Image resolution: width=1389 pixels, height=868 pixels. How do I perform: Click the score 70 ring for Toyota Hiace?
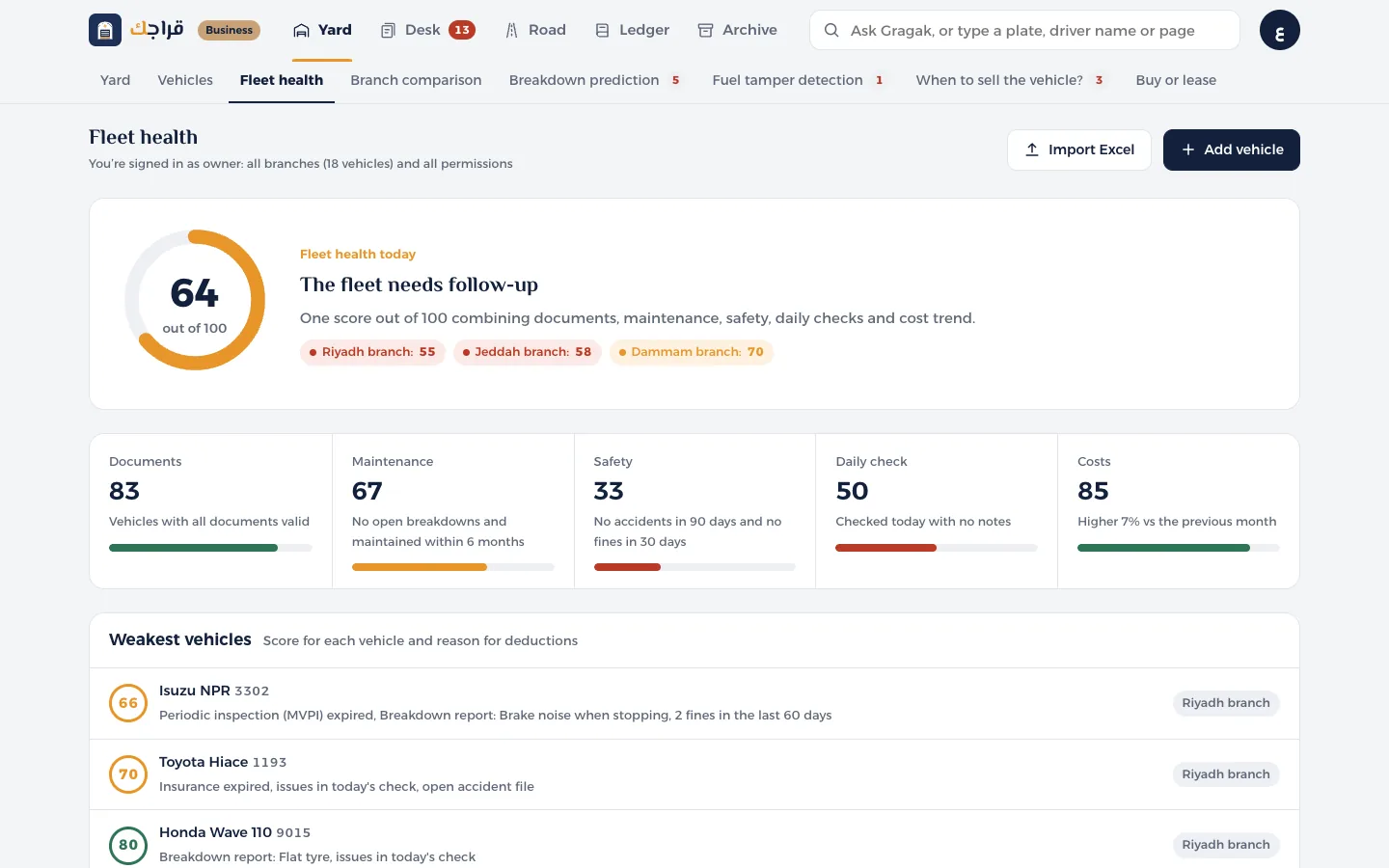[128, 774]
